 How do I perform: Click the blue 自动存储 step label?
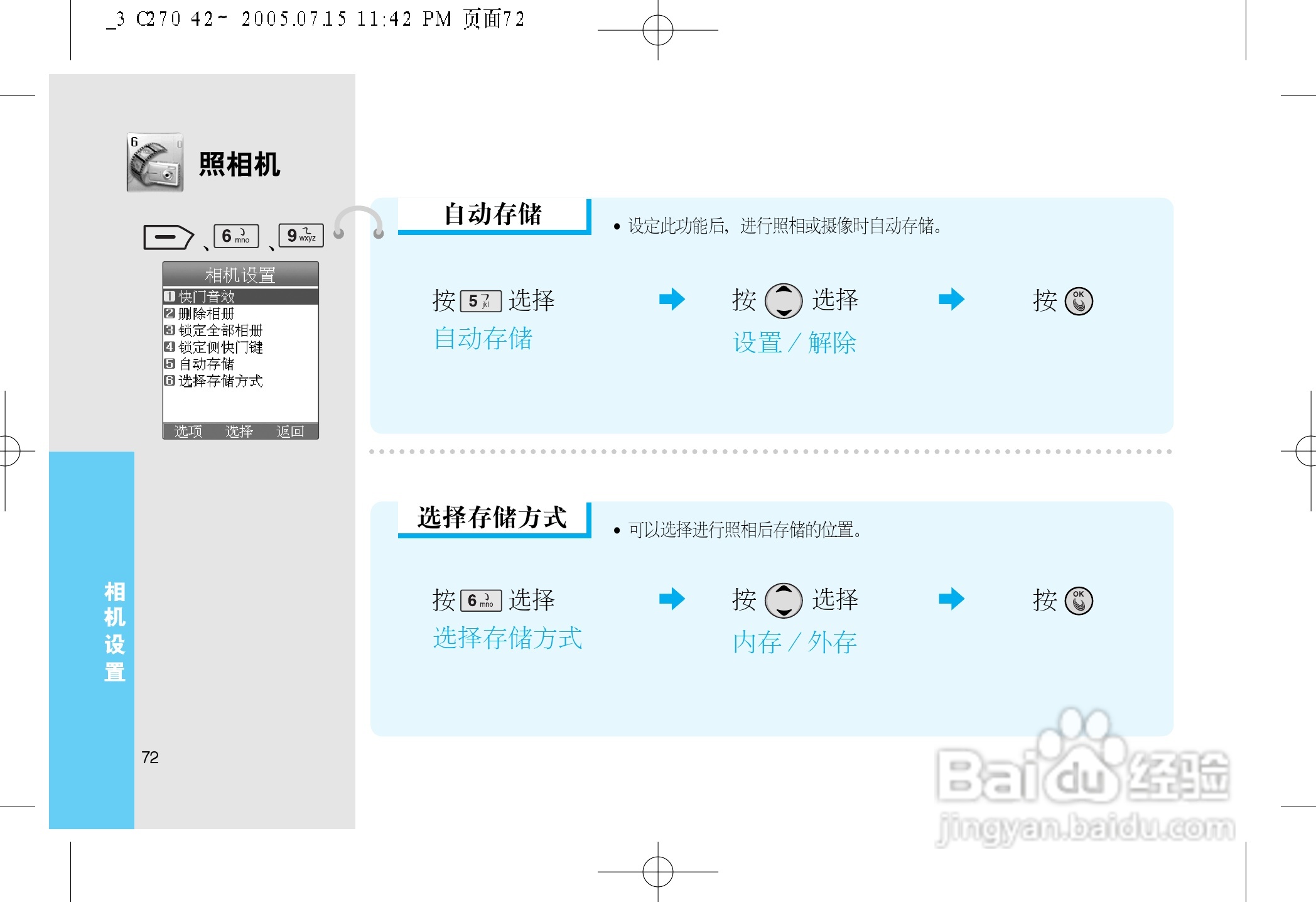(483, 339)
